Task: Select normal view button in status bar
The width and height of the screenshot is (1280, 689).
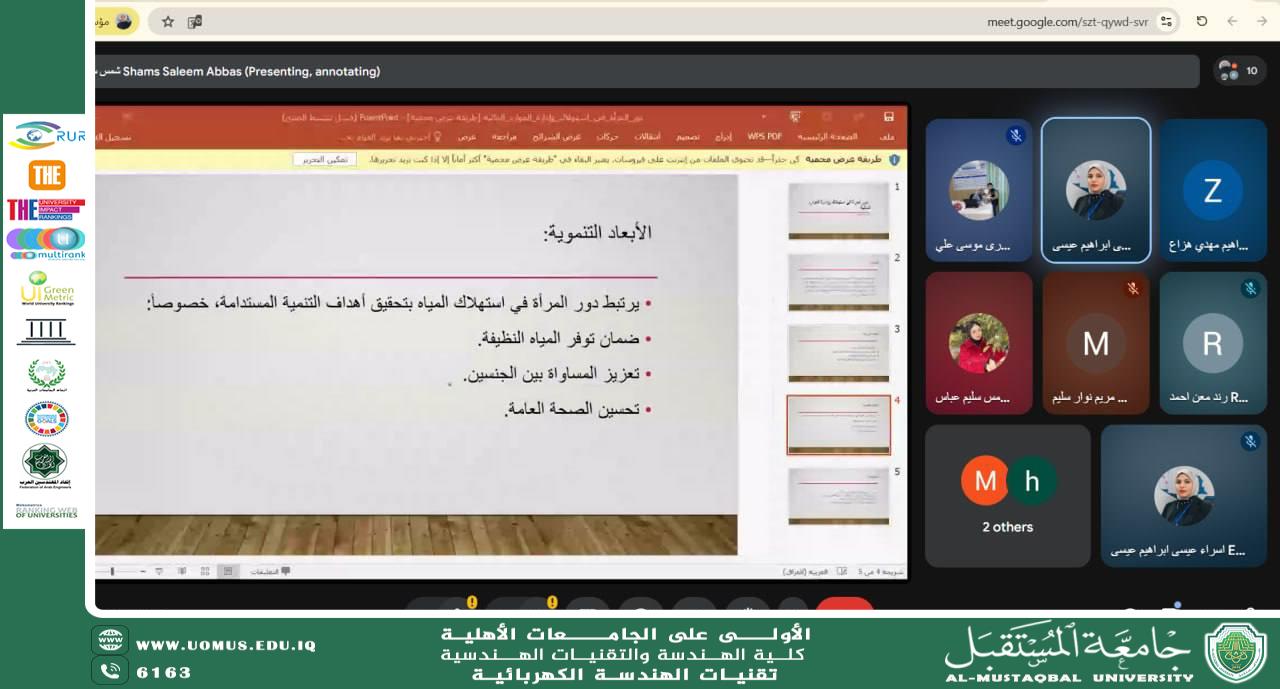Action: [228, 571]
